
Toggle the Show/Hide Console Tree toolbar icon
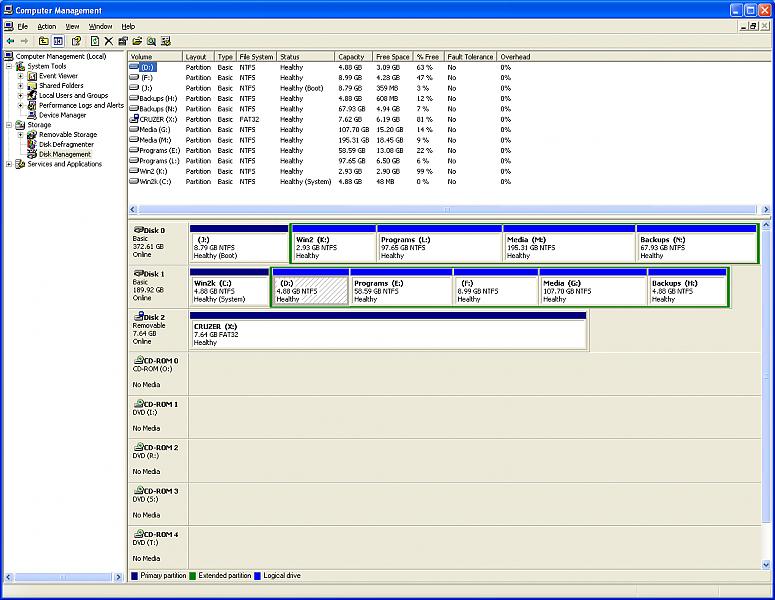58,41
